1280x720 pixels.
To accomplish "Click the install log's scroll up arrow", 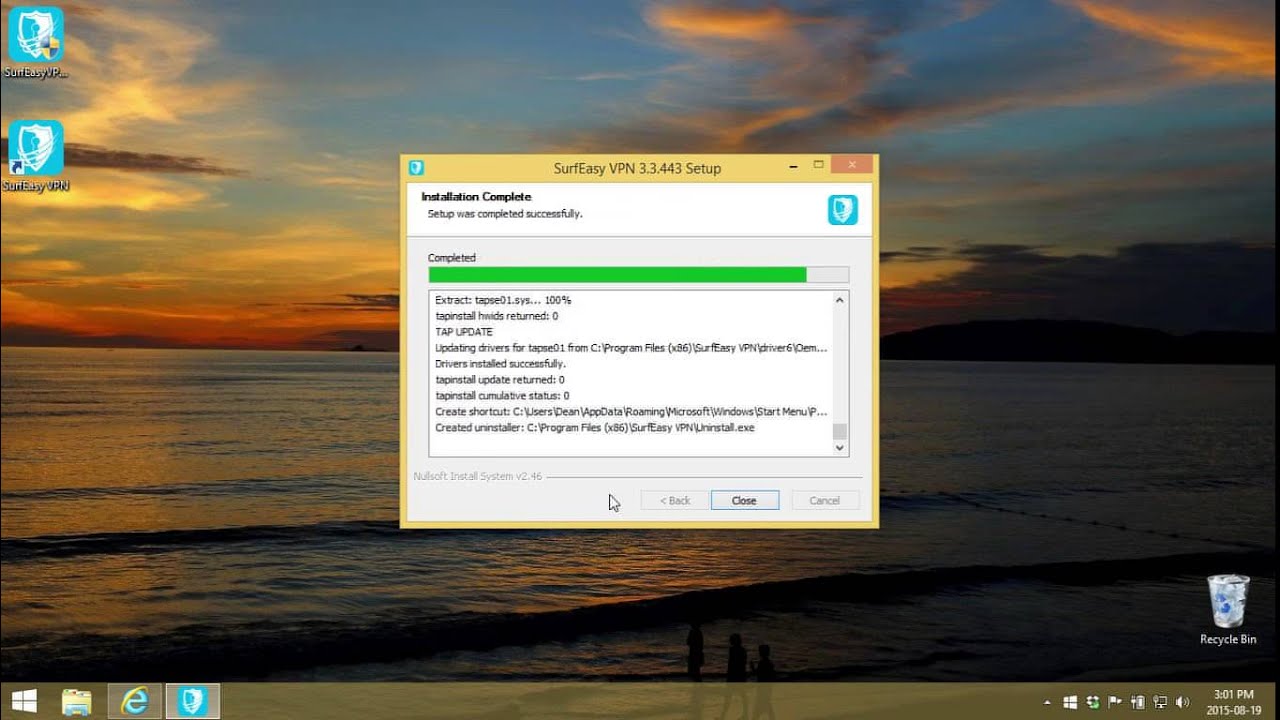I will point(840,300).
